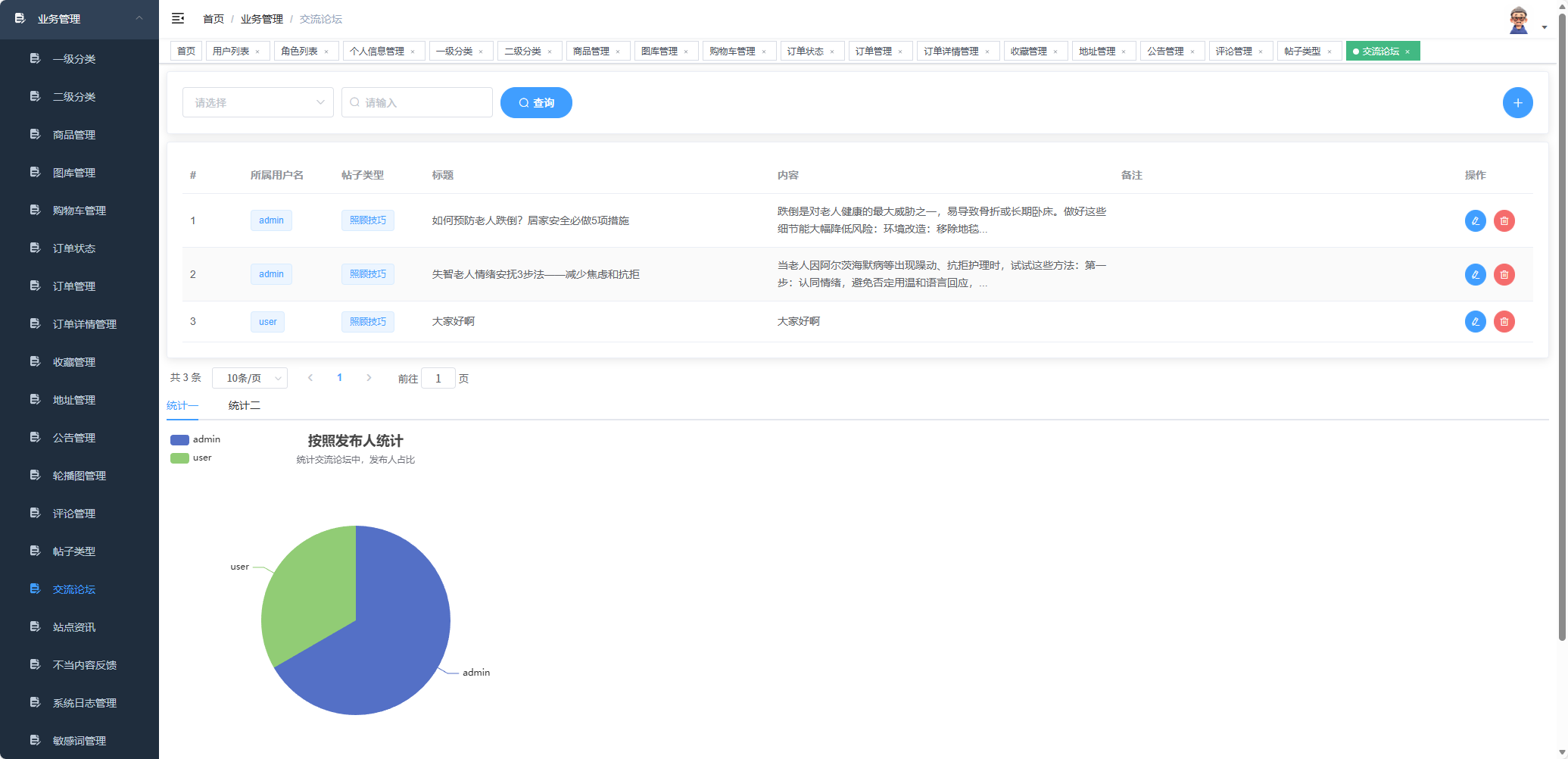Click the 业务管理 folder icon in sidebar
The width and height of the screenshot is (1568, 759).
tap(20, 19)
